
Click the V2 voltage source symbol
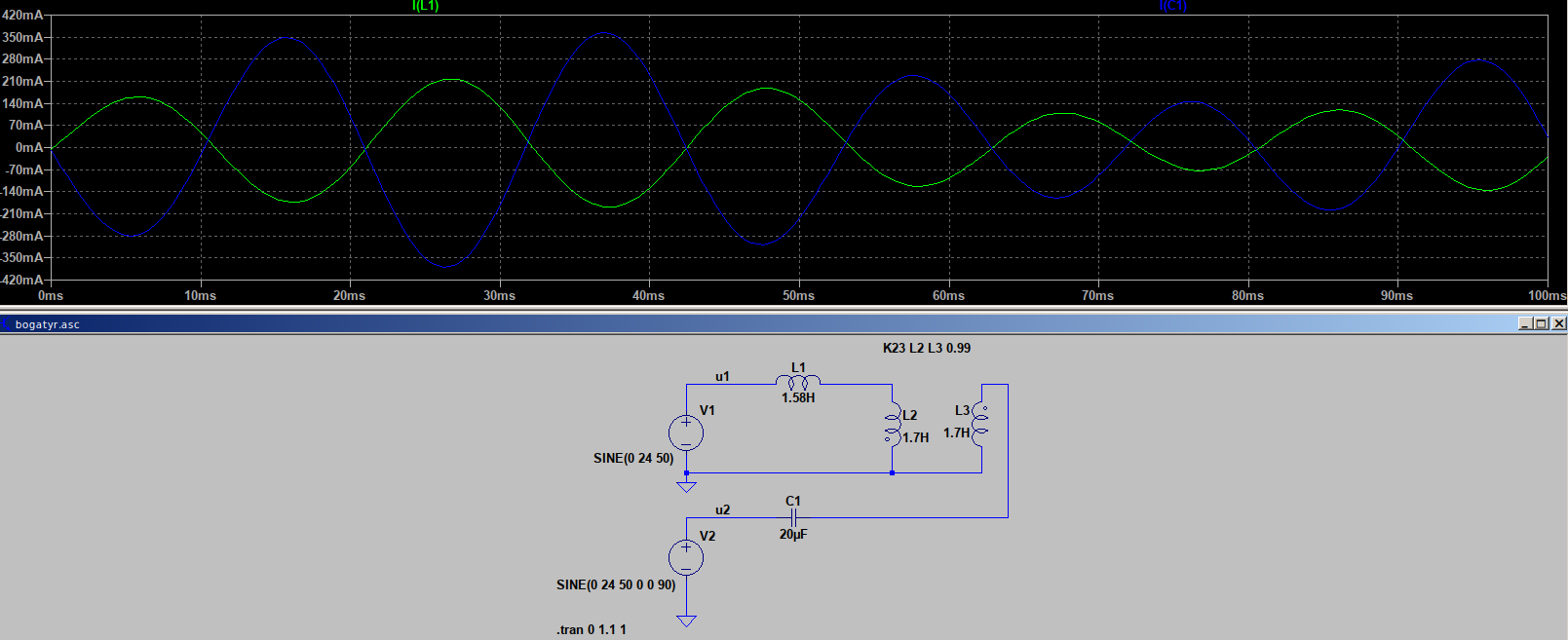tap(686, 557)
